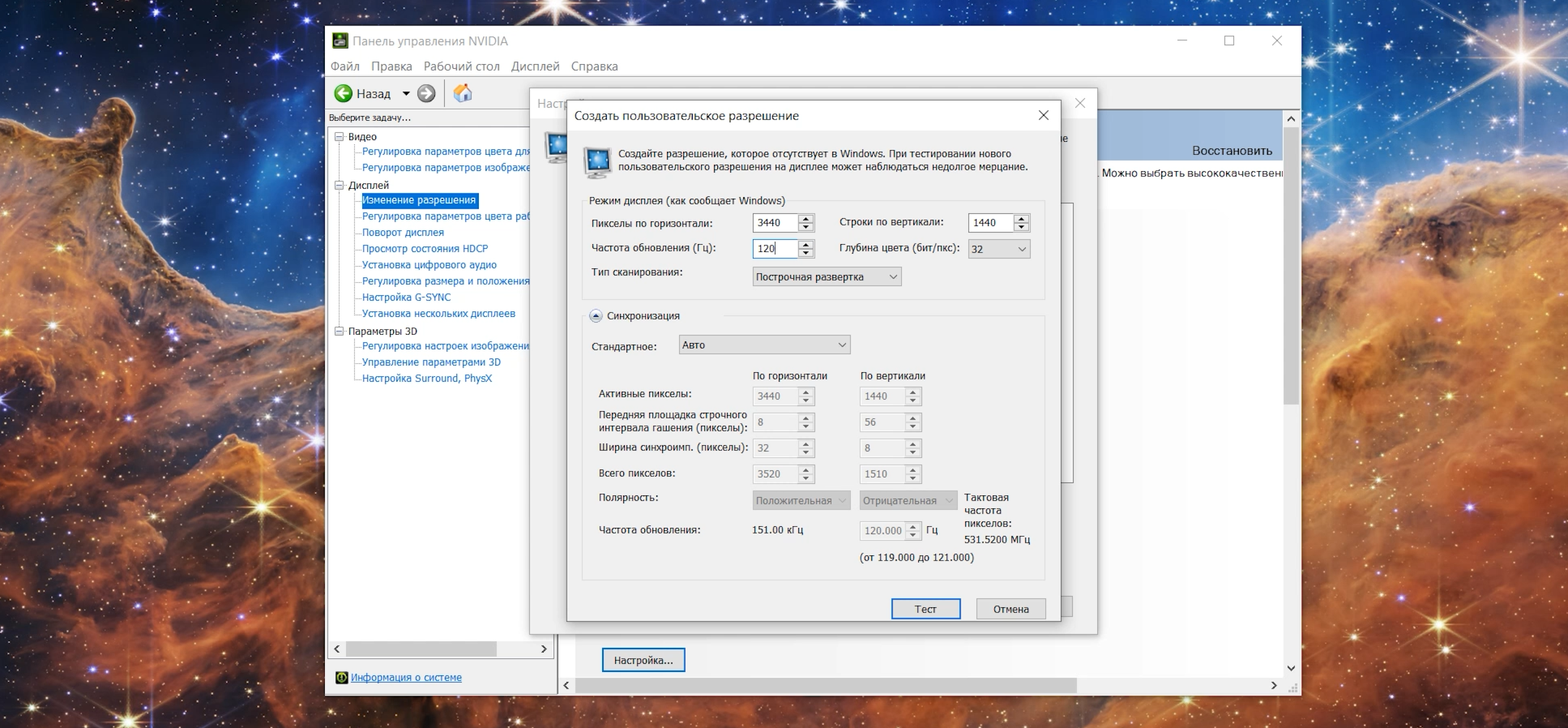
Task: Open the scan type dropdown Построчная развертка
Action: click(827, 277)
